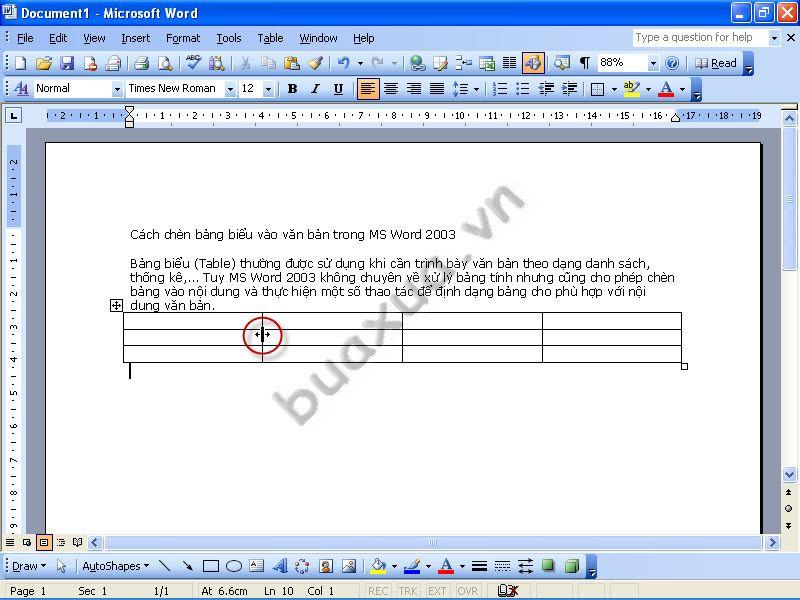The width and height of the screenshot is (800, 600).
Task: Apply Fill Color bucket on Drawing toolbar
Action: 378,566
